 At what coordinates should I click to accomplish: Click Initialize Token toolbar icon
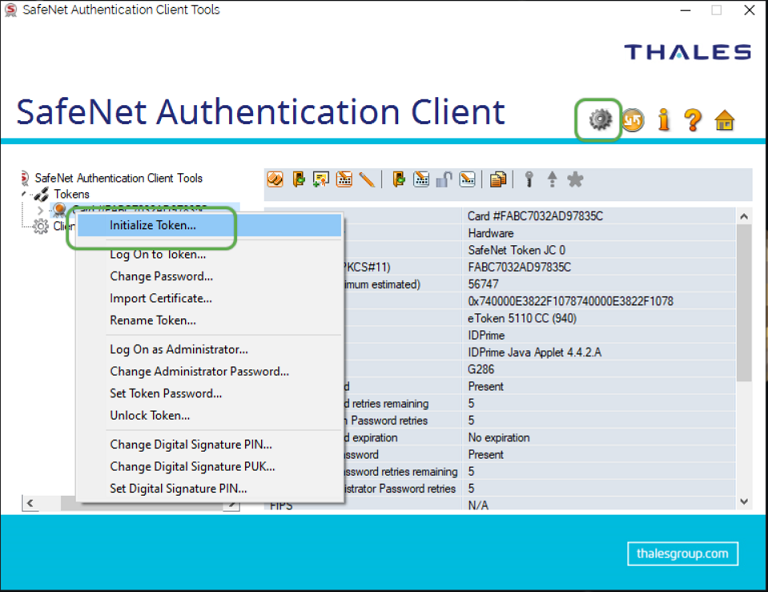(x=275, y=179)
